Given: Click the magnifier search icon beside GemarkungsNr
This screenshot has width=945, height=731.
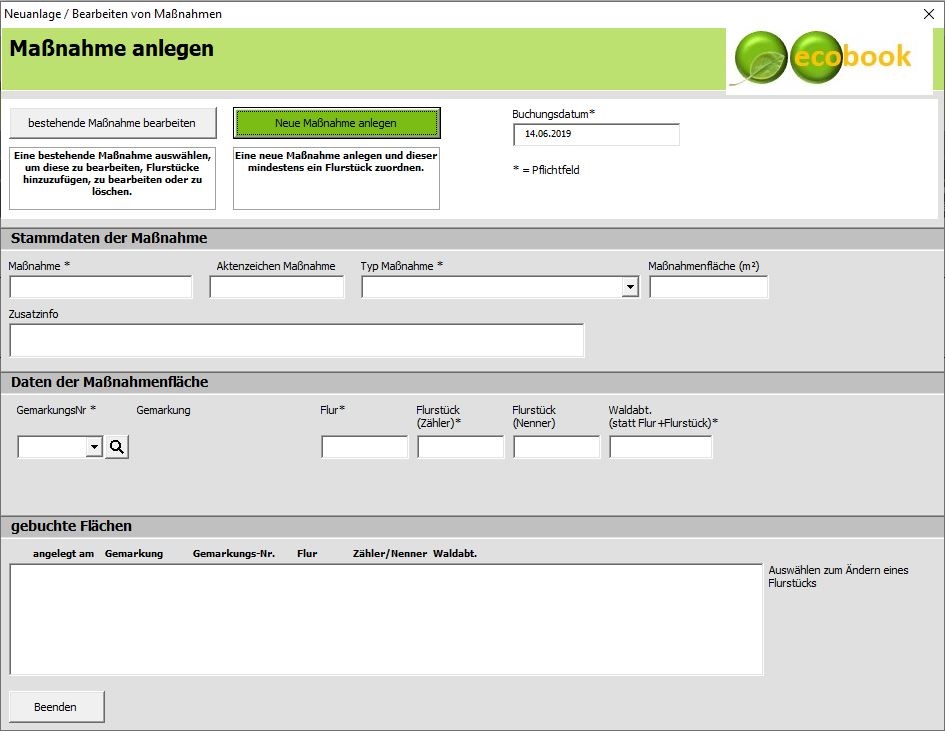Looking at the screenshot, I should coord(117,447).
